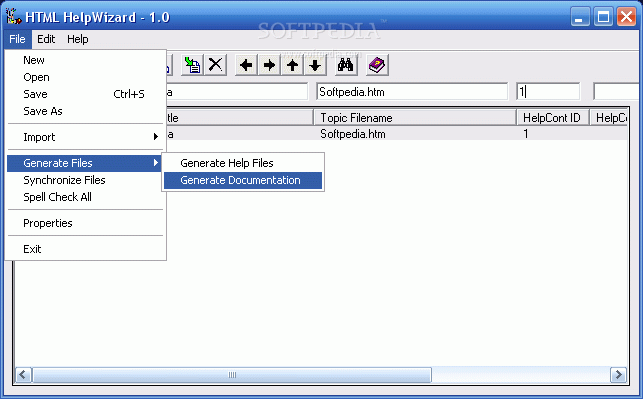The width and height of the screenshot is (643, 399).
Task: Expand the Import submenu
Action: pos(85,137)
